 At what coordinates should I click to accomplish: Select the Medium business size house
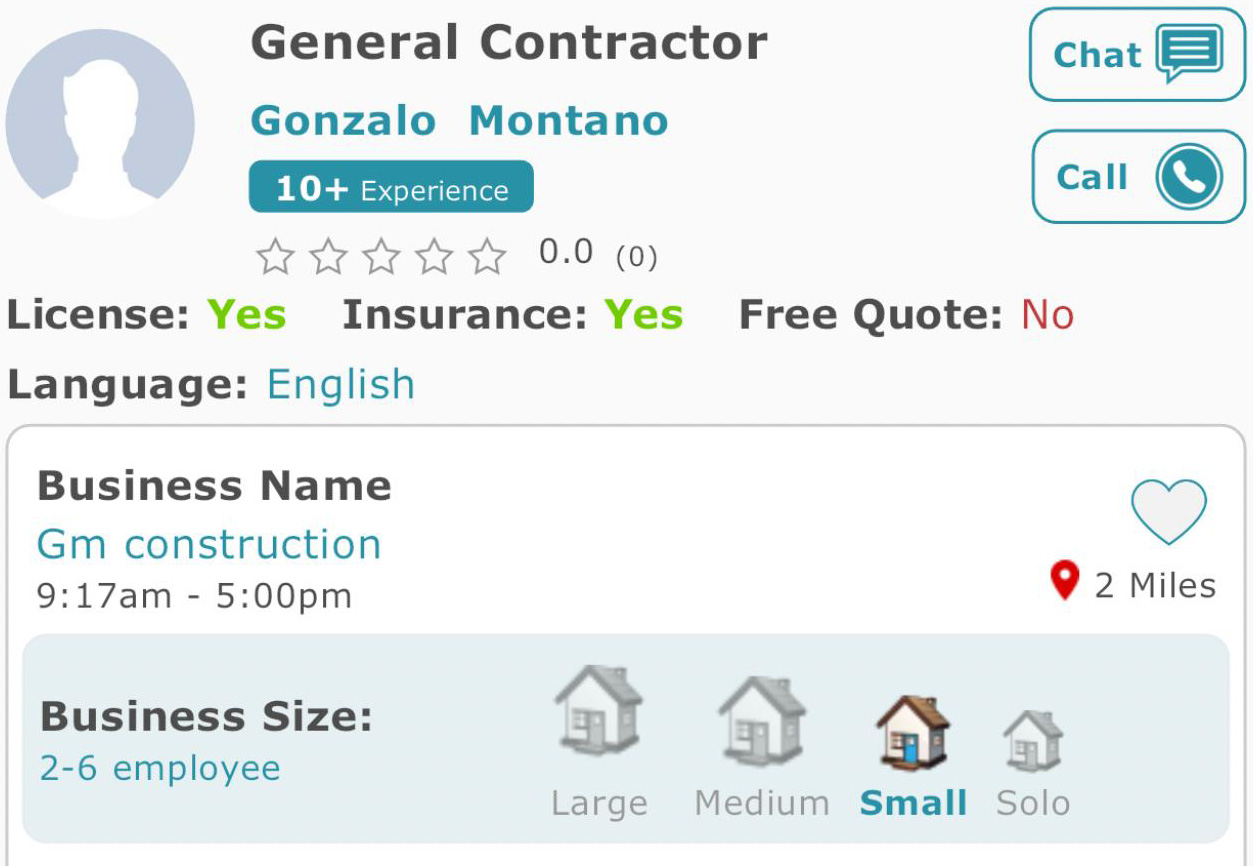pos(762,719)
